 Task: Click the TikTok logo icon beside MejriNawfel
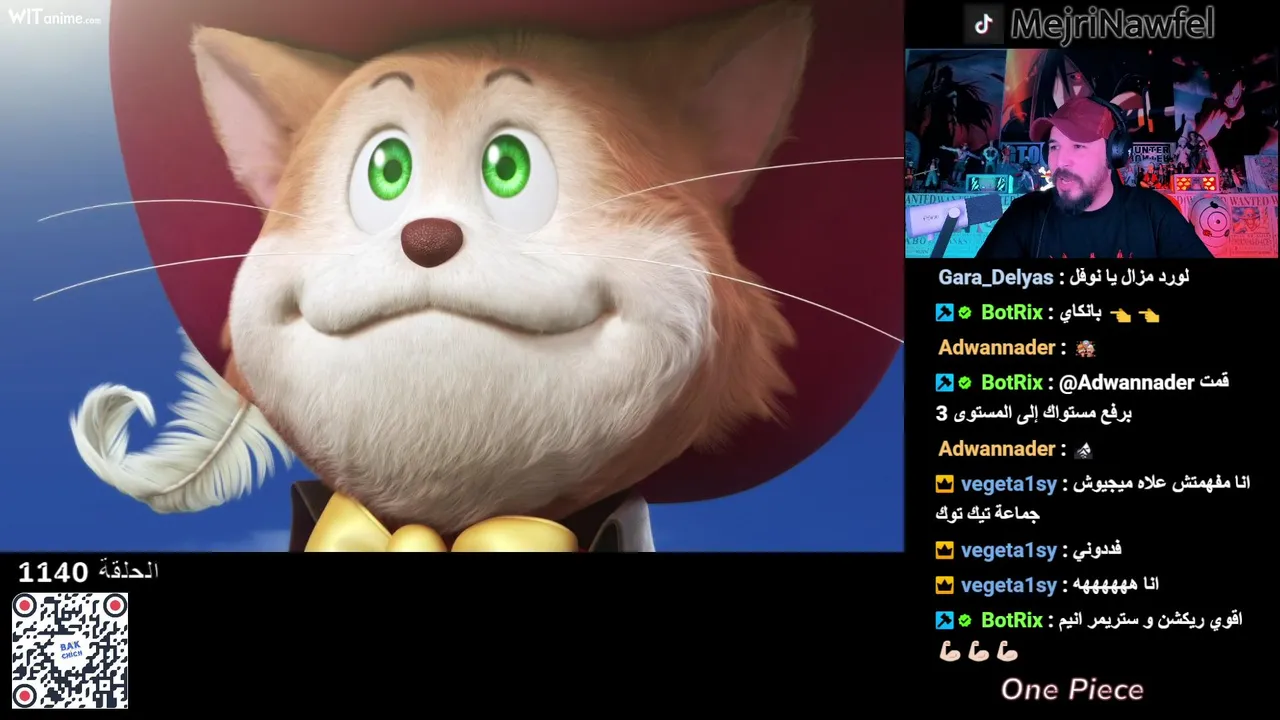(x=984, y=24)
